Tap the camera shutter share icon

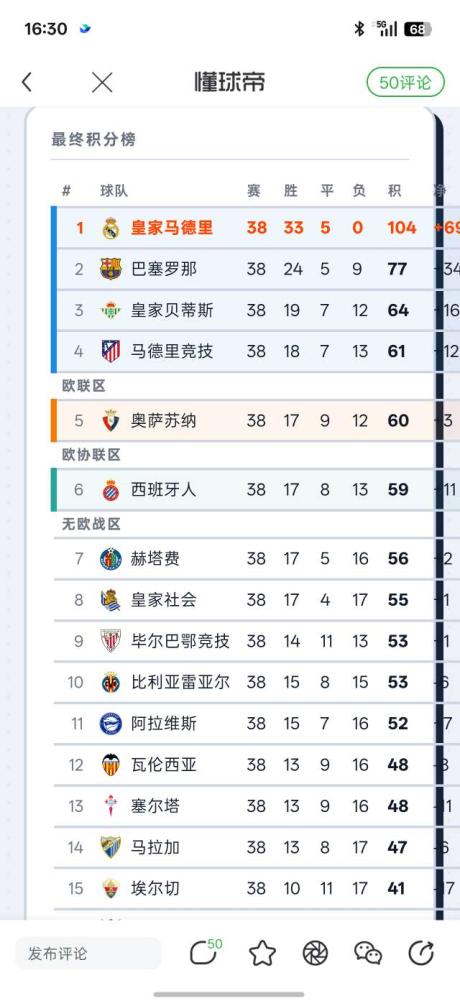[315, 953]
